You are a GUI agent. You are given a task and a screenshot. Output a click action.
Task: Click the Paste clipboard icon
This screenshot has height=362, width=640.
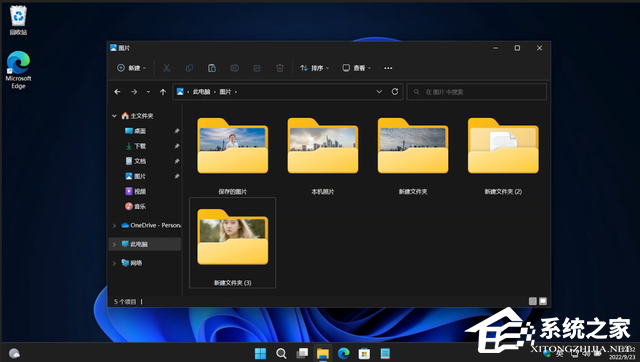click(x=212, y=68)
